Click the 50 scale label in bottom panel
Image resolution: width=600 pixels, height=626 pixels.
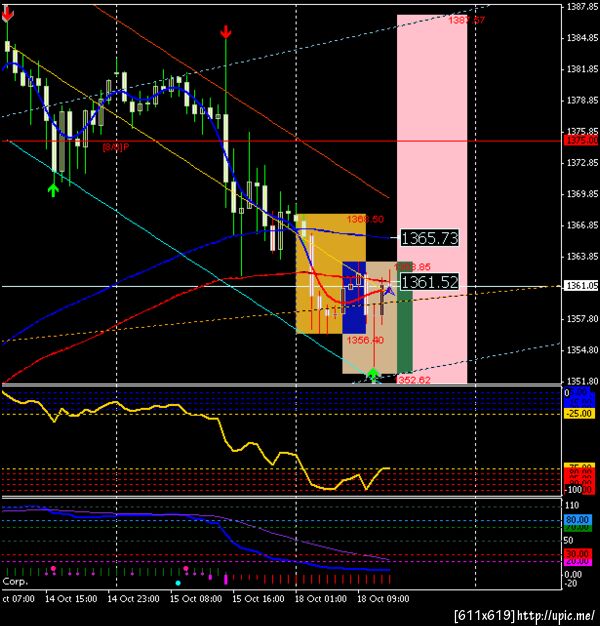click(568, 541)
